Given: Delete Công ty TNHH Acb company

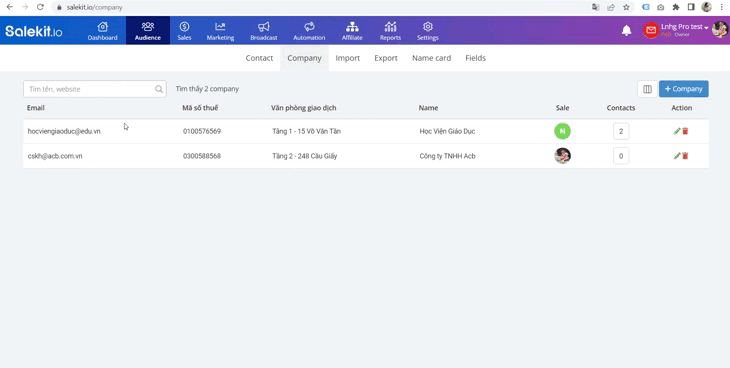Looking at the screenshot, I should click(685, 156).
